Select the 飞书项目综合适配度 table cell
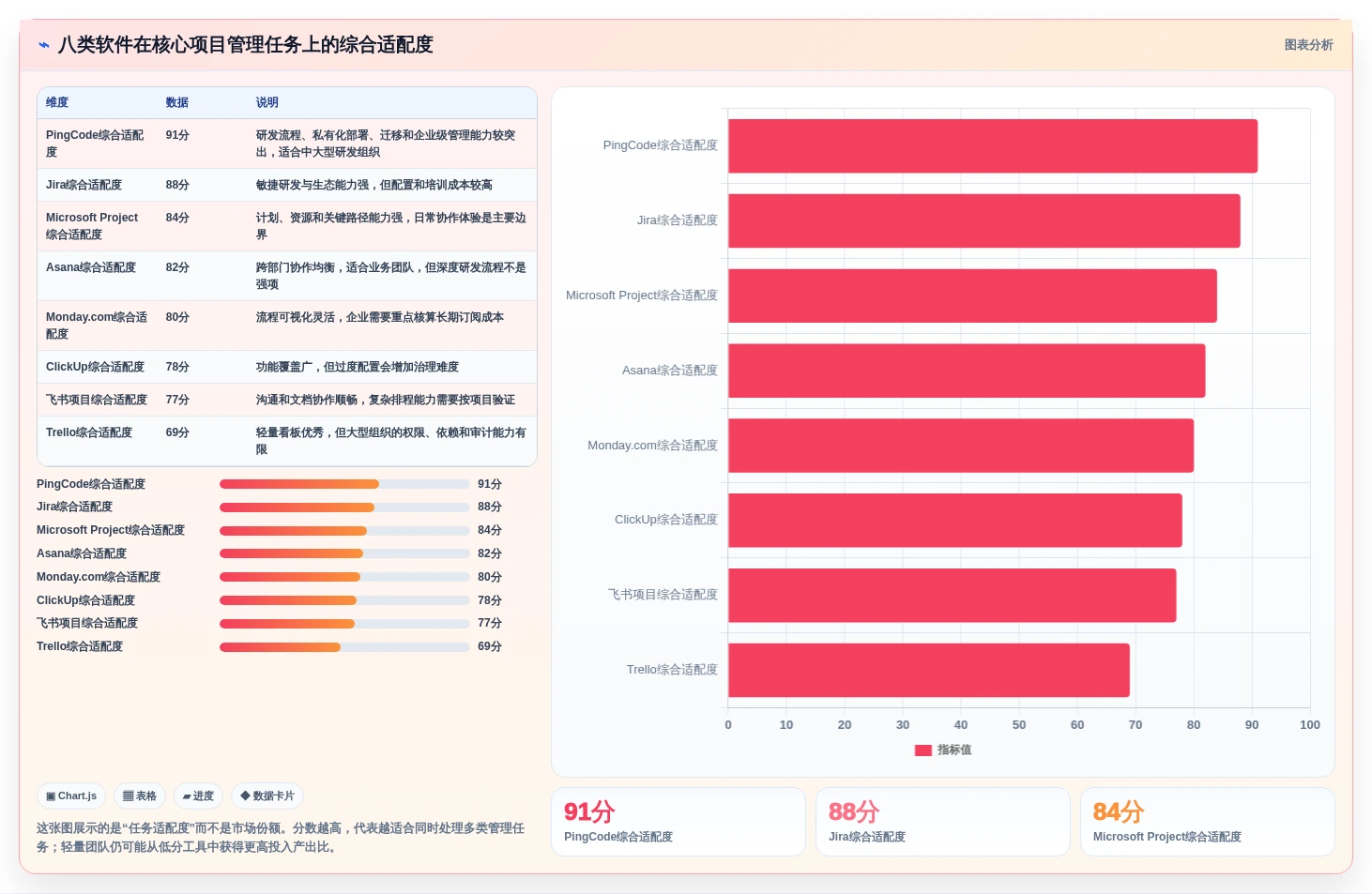Screen dimensions: 1372x894 pos(97,401)
